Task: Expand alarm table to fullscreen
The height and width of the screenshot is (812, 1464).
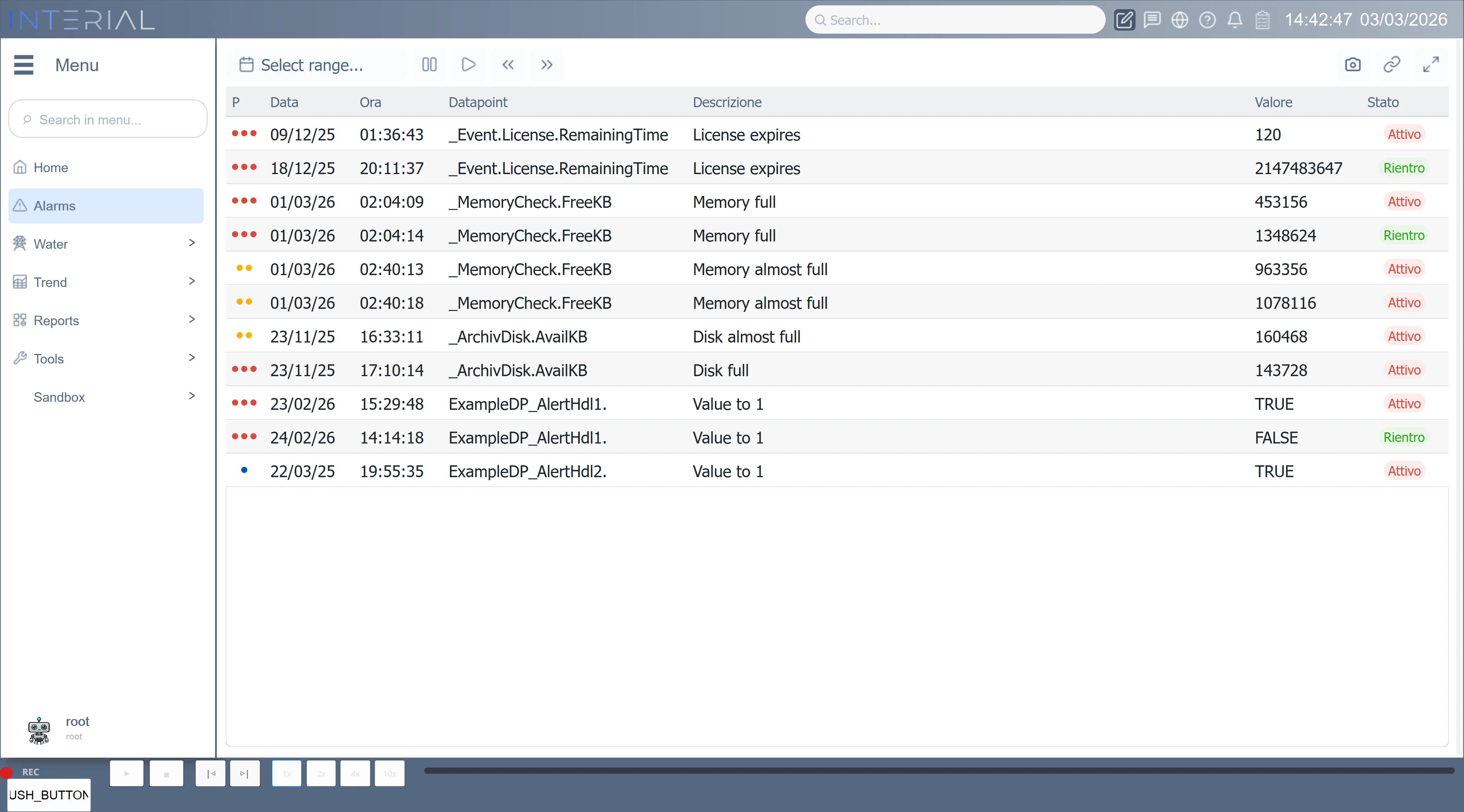Action: point(1430,64)
